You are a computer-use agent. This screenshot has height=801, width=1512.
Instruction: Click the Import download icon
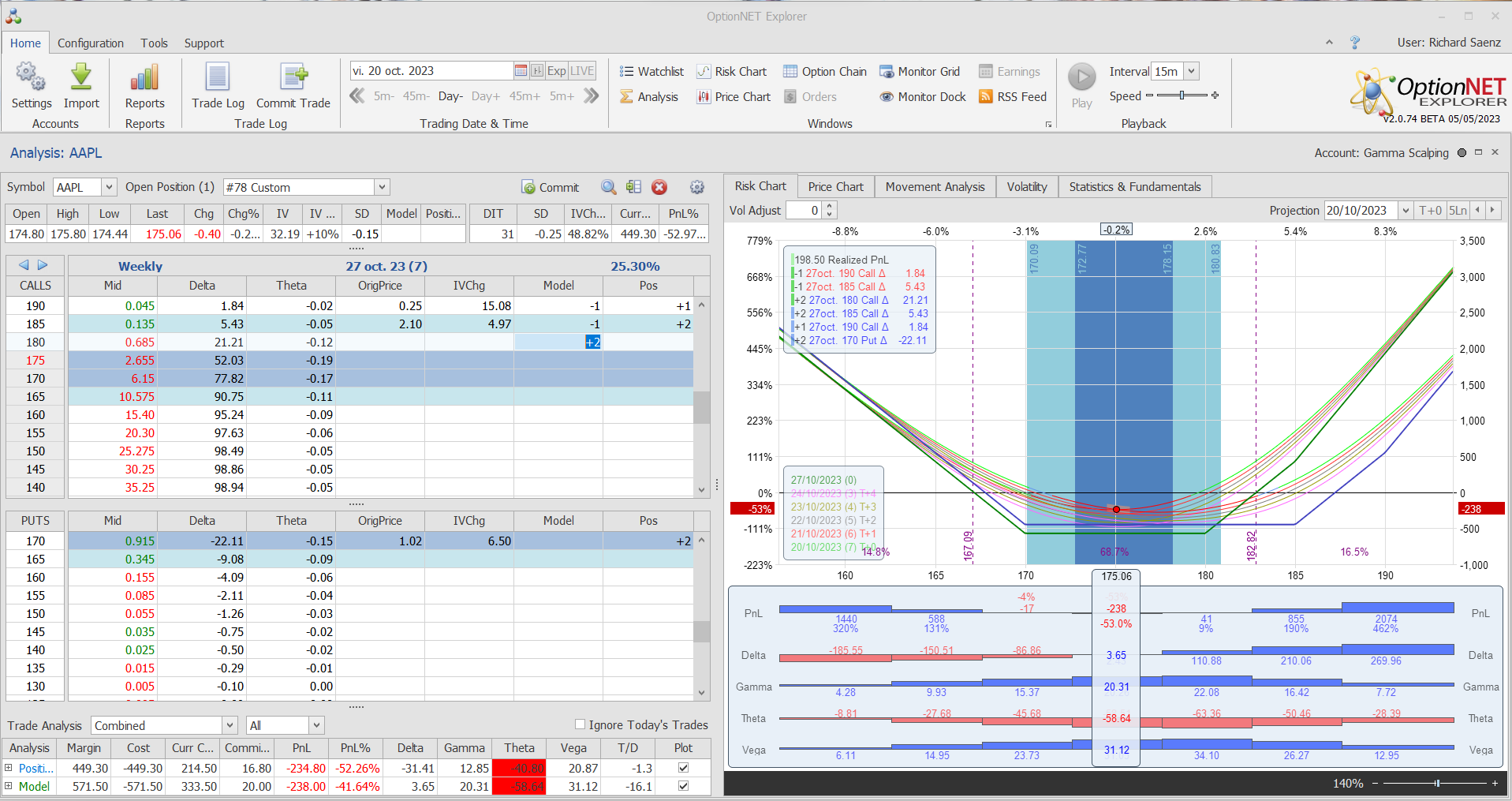(x=81, y=77)
